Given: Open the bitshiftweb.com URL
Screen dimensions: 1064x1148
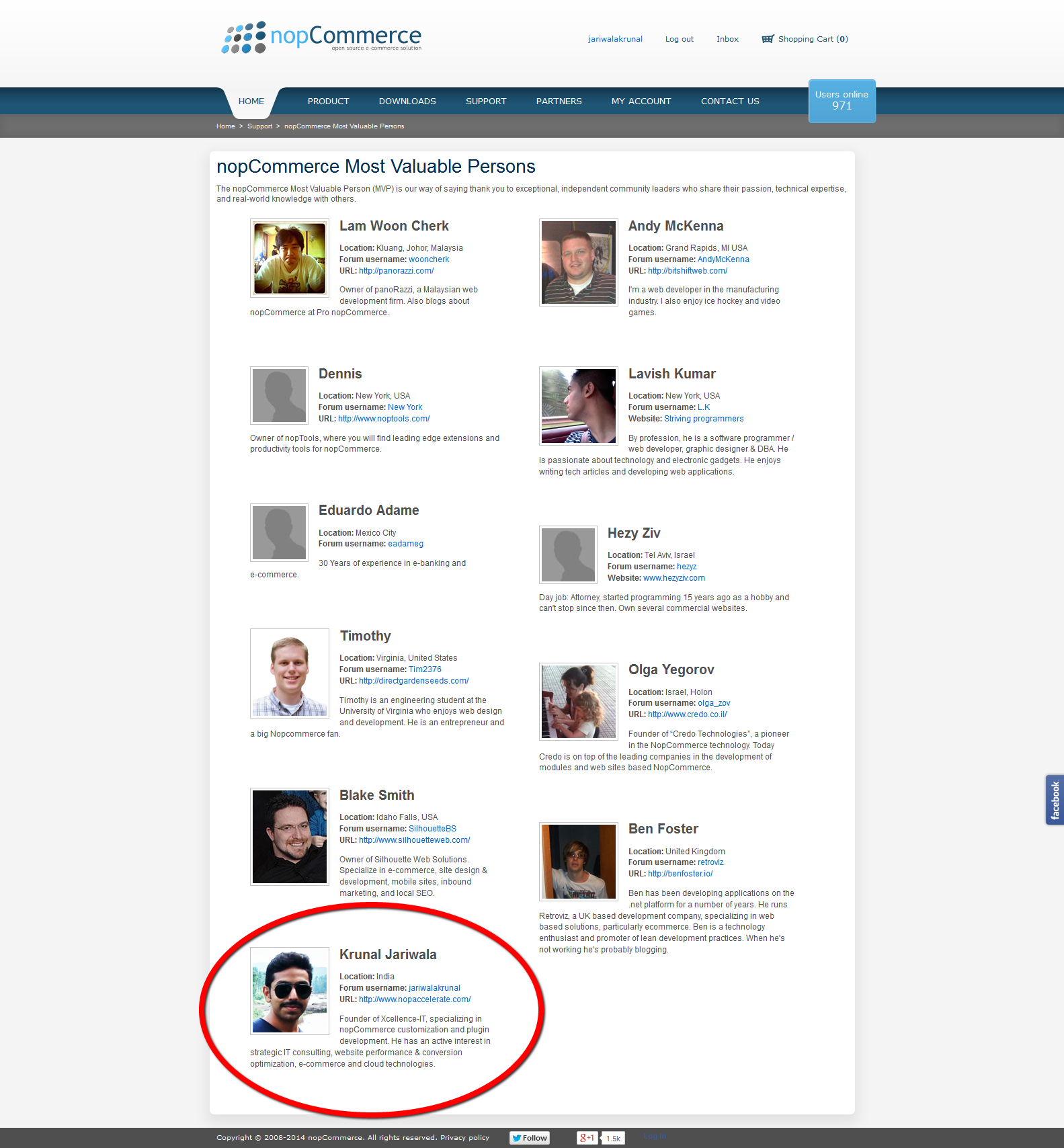Looking at the screenshot, I should point(688,271).
